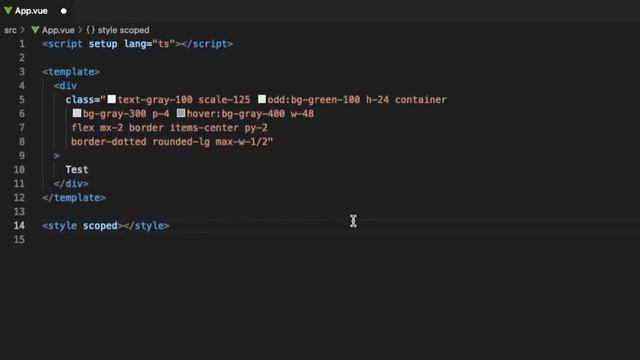This screenshot has width=640, height=360.
Task: Click the 'Test' text on line 10
Action: click(77, 170)
